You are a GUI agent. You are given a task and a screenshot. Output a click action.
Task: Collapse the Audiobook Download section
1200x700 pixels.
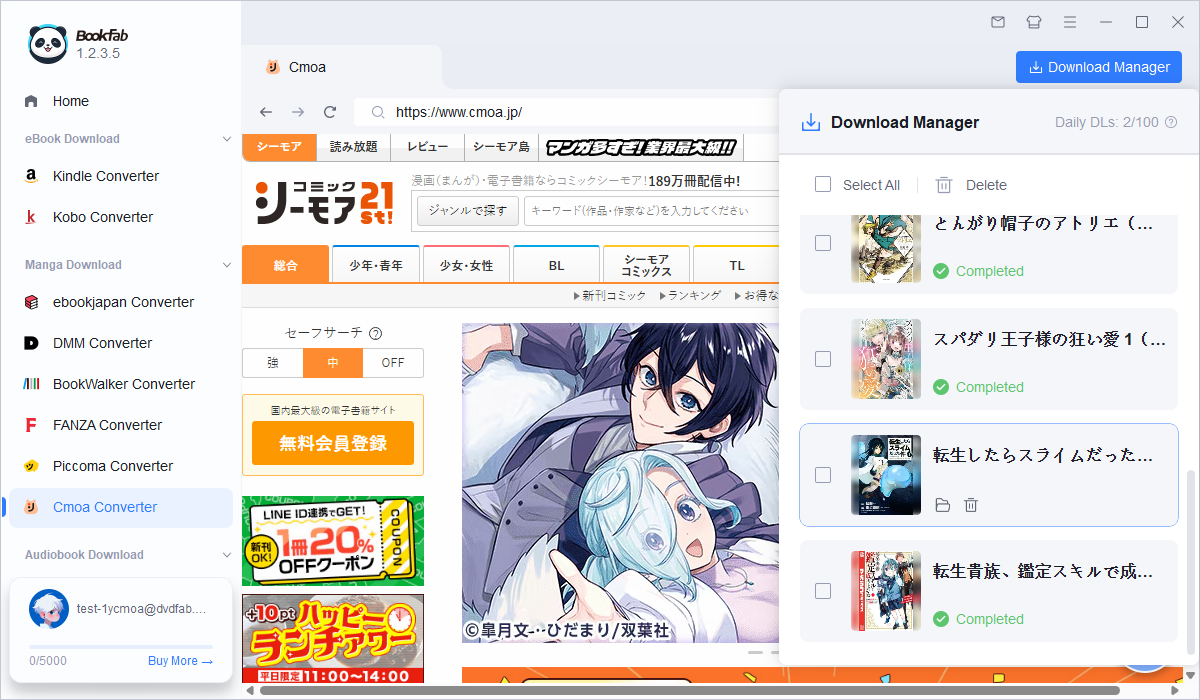click(x=227, y=555)
